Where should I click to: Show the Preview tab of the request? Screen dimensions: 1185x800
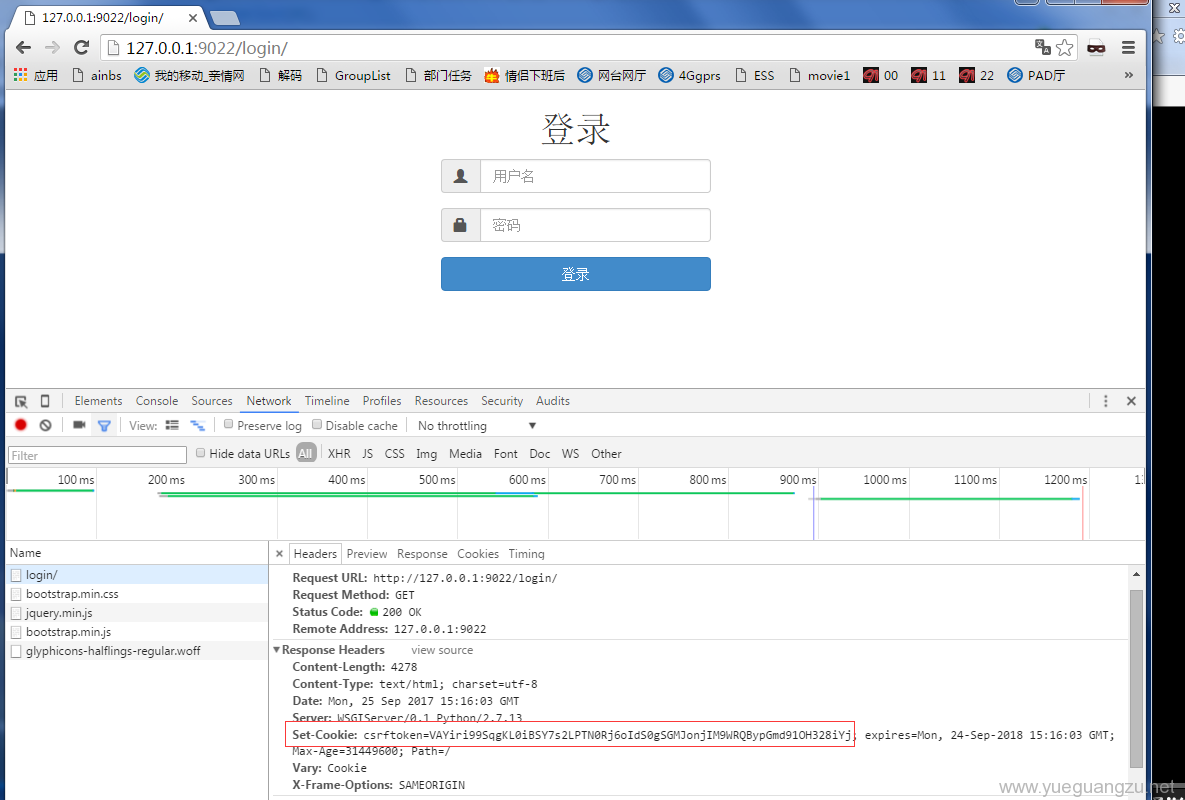coord(367,554)
